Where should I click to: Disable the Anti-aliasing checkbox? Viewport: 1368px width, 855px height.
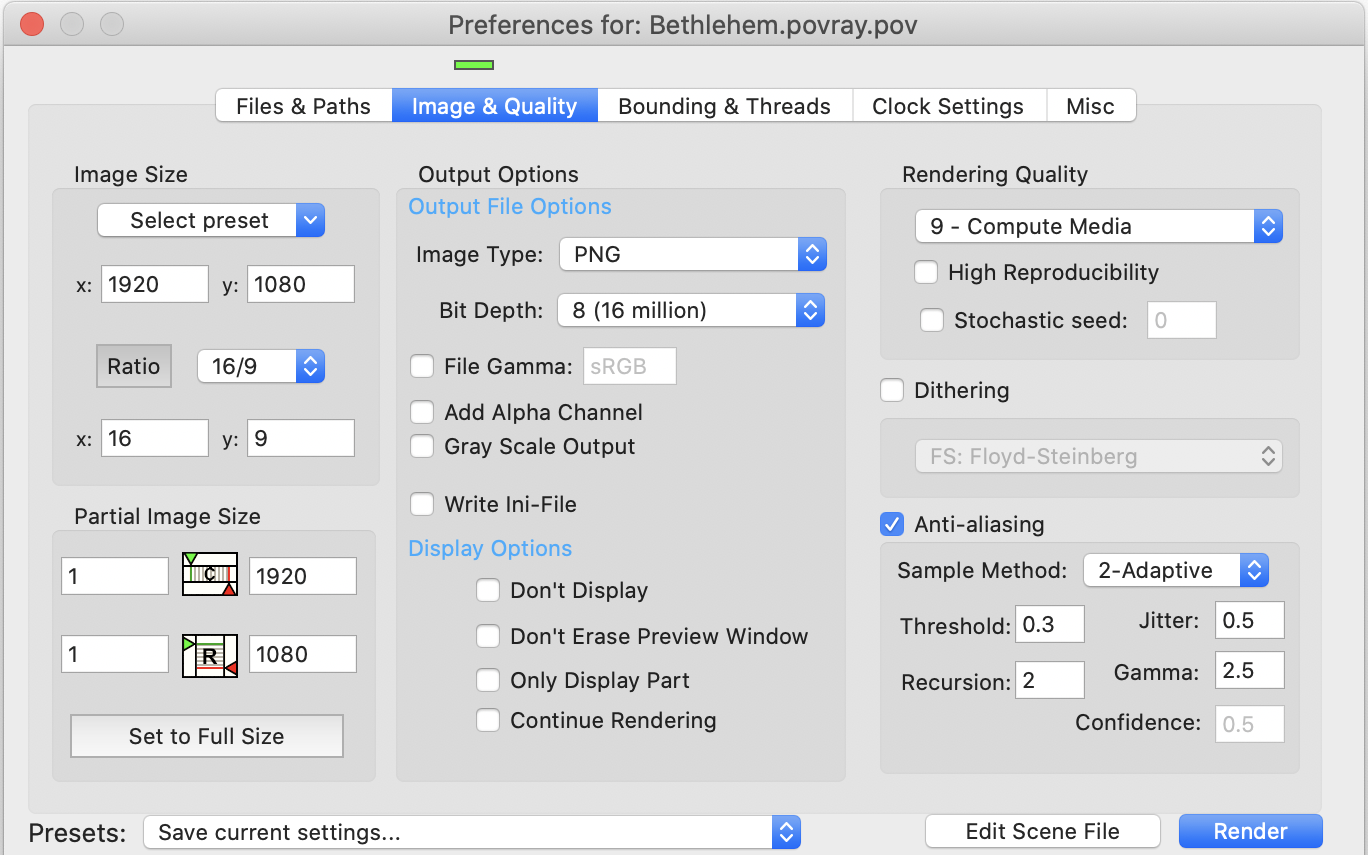click(x=892, y=524)
